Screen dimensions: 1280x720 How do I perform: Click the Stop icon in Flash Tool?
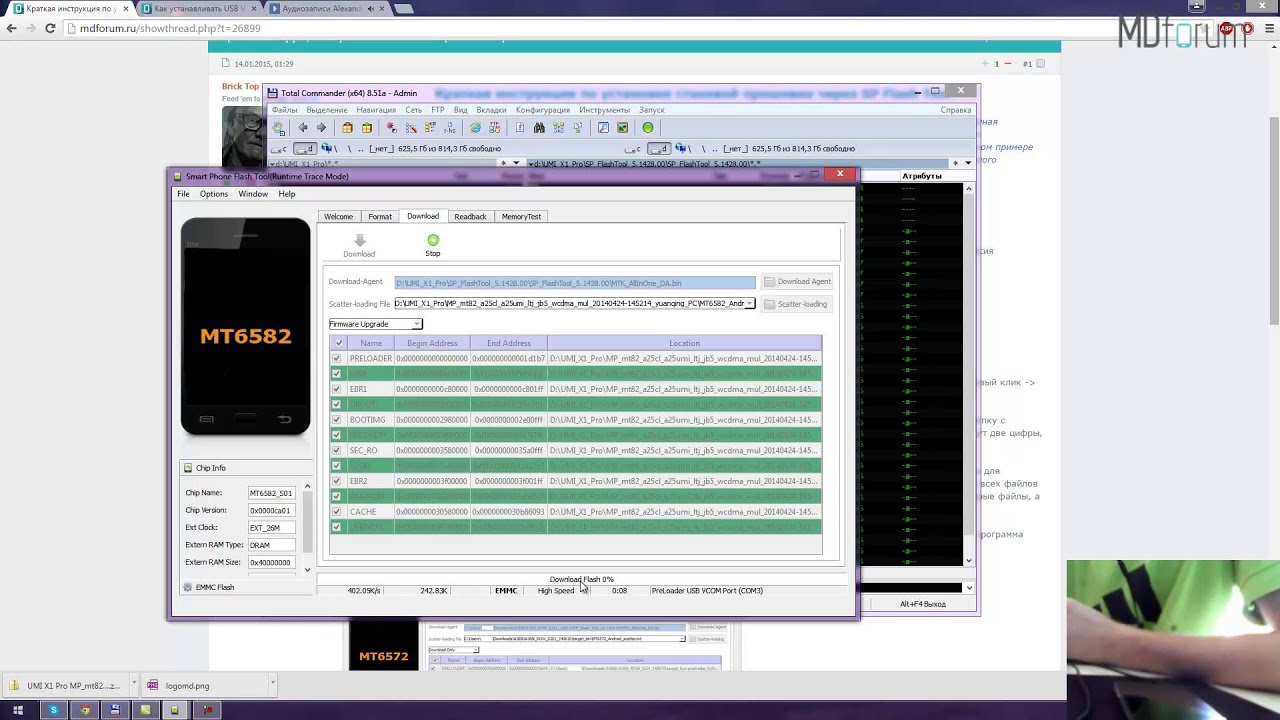click(x=433, y=240)
